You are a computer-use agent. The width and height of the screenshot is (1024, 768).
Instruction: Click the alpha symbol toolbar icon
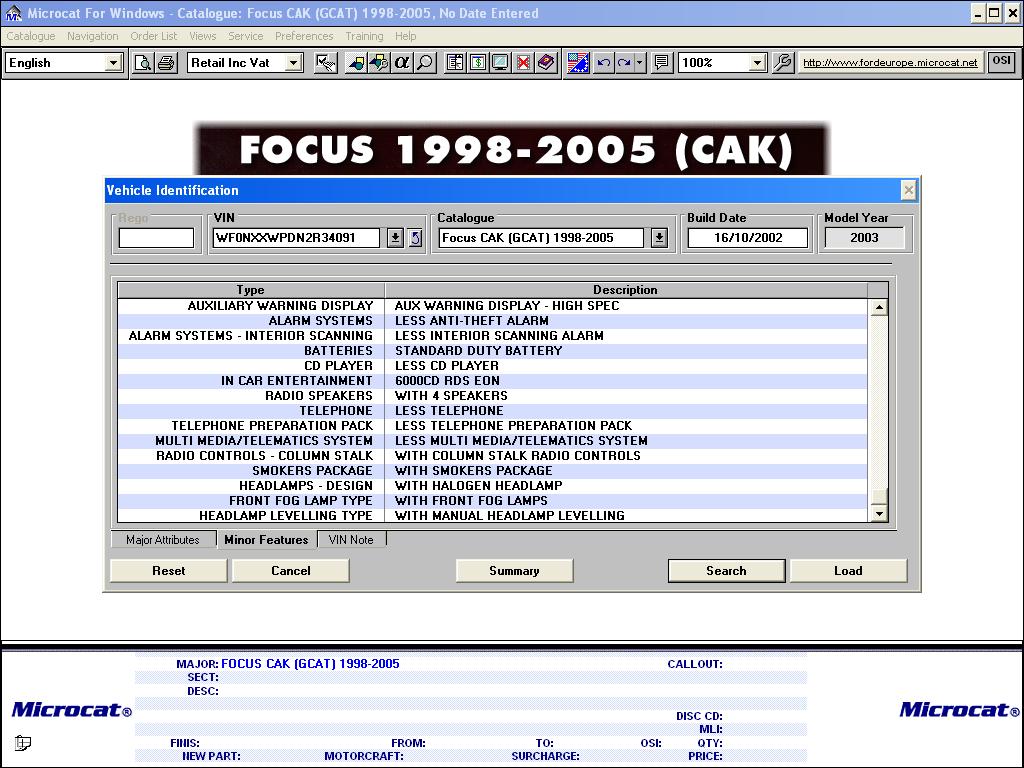tap(402, 62)
